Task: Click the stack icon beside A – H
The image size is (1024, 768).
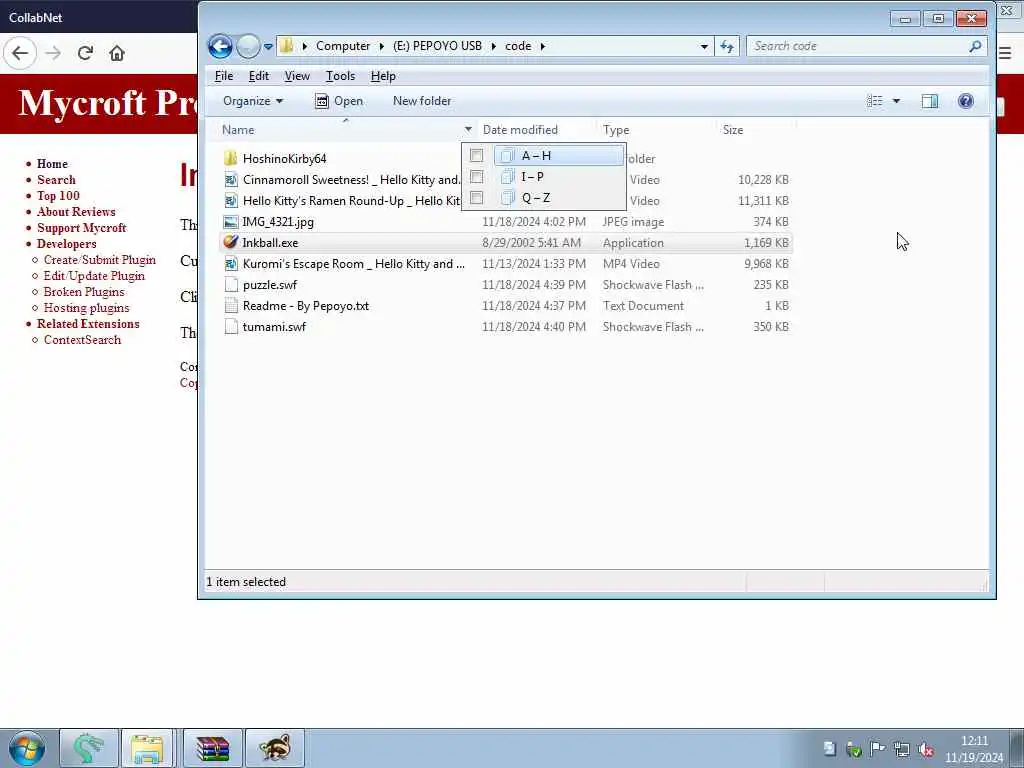Action: (x=507, y=155)
